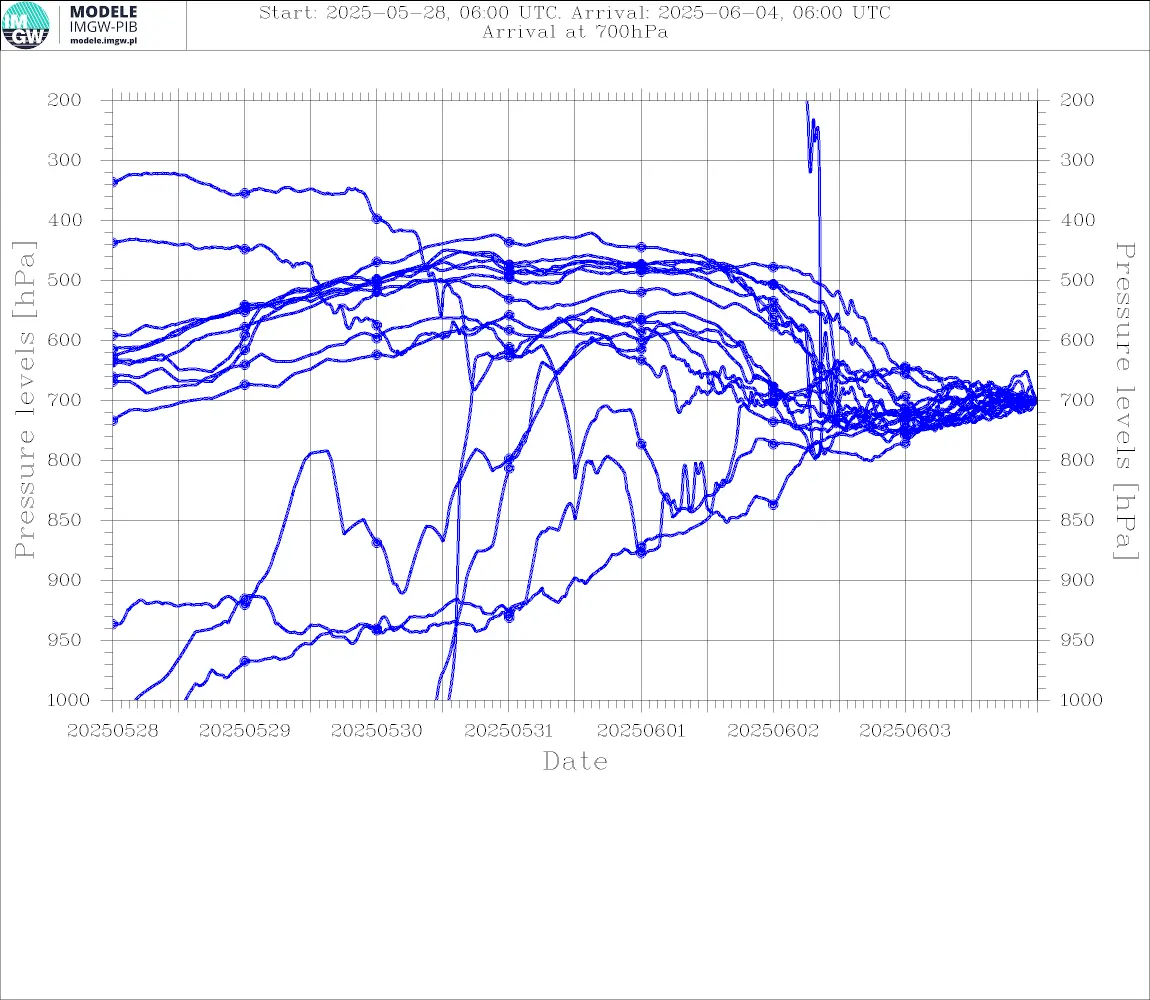This screenshot has height=1000, width=1150.
Task: Click right axis value 500
Action: (1077, 280)
